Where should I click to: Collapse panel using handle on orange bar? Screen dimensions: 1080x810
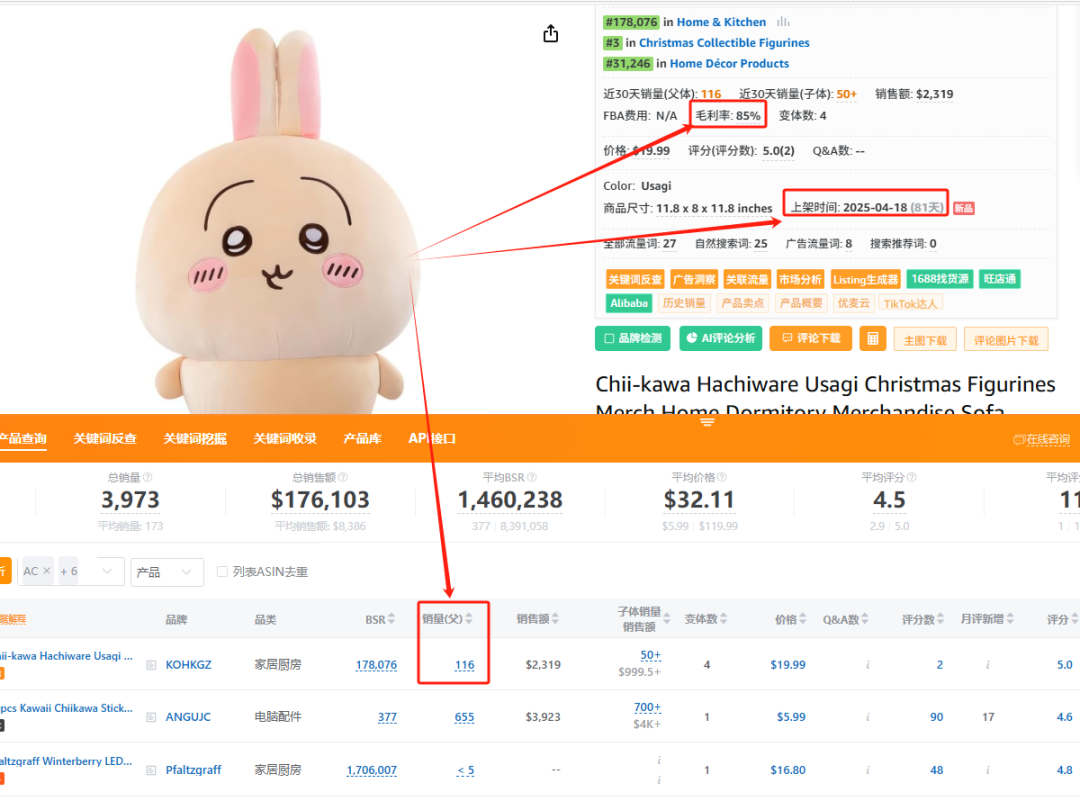click(707, 422)
